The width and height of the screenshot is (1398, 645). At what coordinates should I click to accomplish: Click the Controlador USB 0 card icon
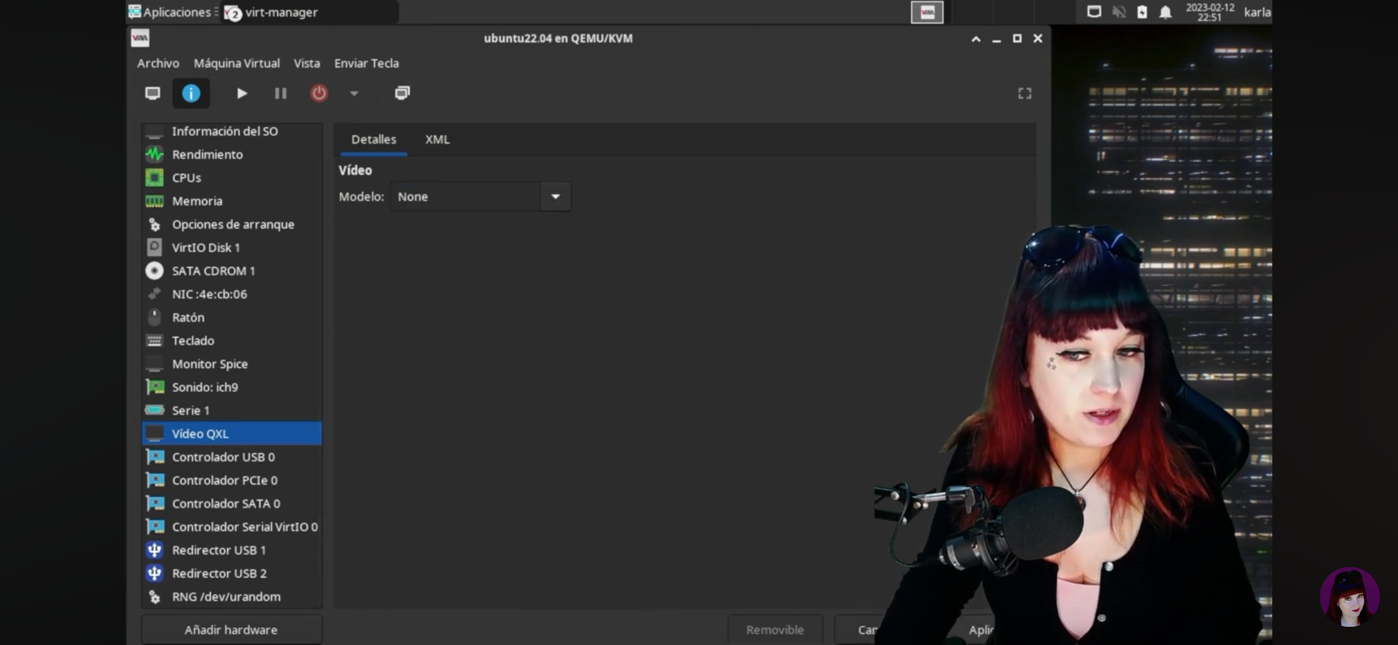pos(154,457)
